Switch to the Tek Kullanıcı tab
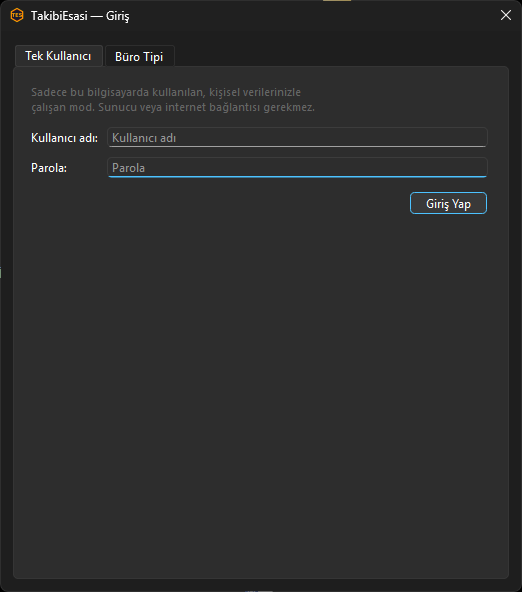This screenshot has height=592, width=522. pos(59,56)
